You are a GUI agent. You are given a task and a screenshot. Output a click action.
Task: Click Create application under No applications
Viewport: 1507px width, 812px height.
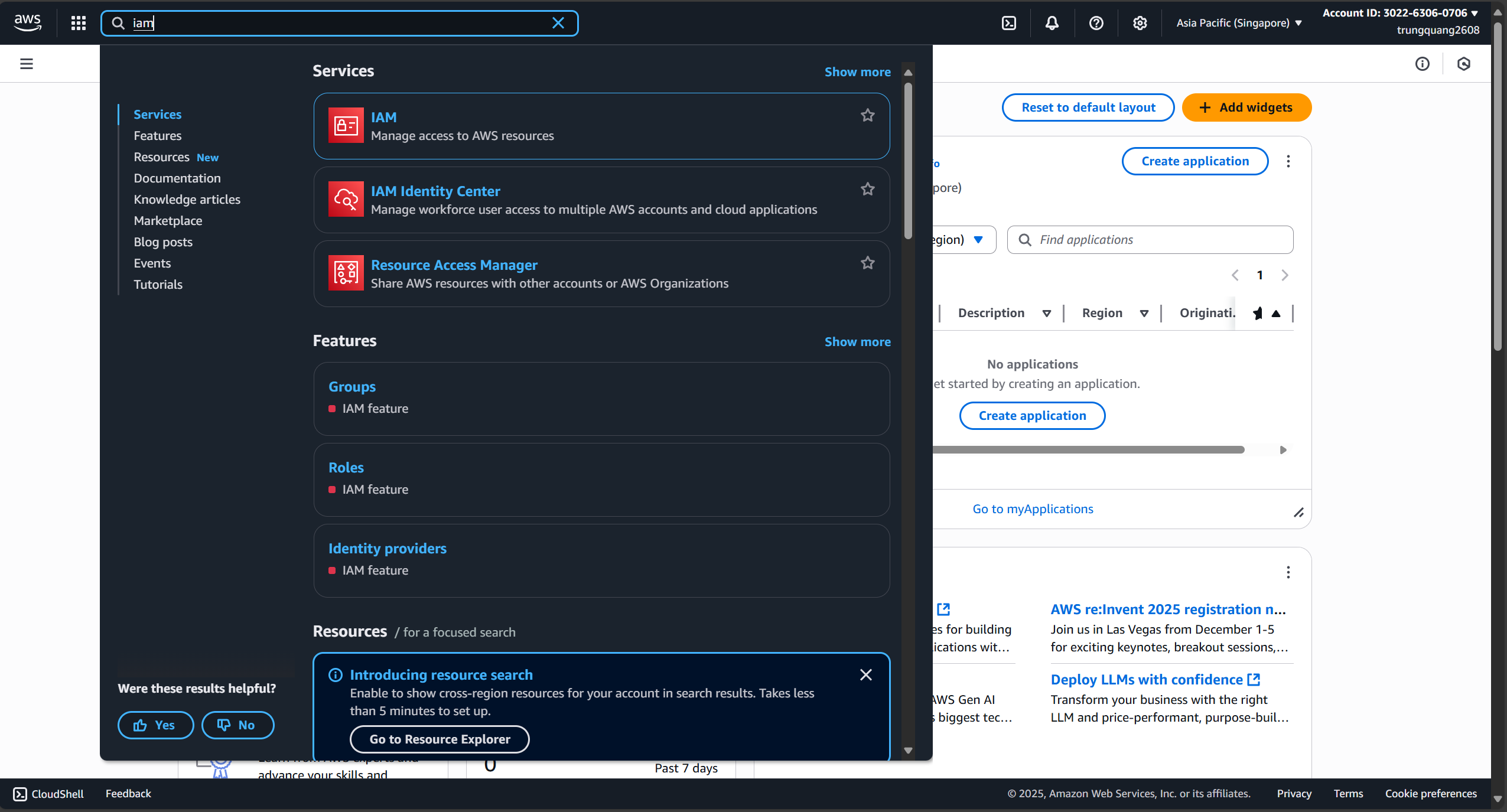1032,416
